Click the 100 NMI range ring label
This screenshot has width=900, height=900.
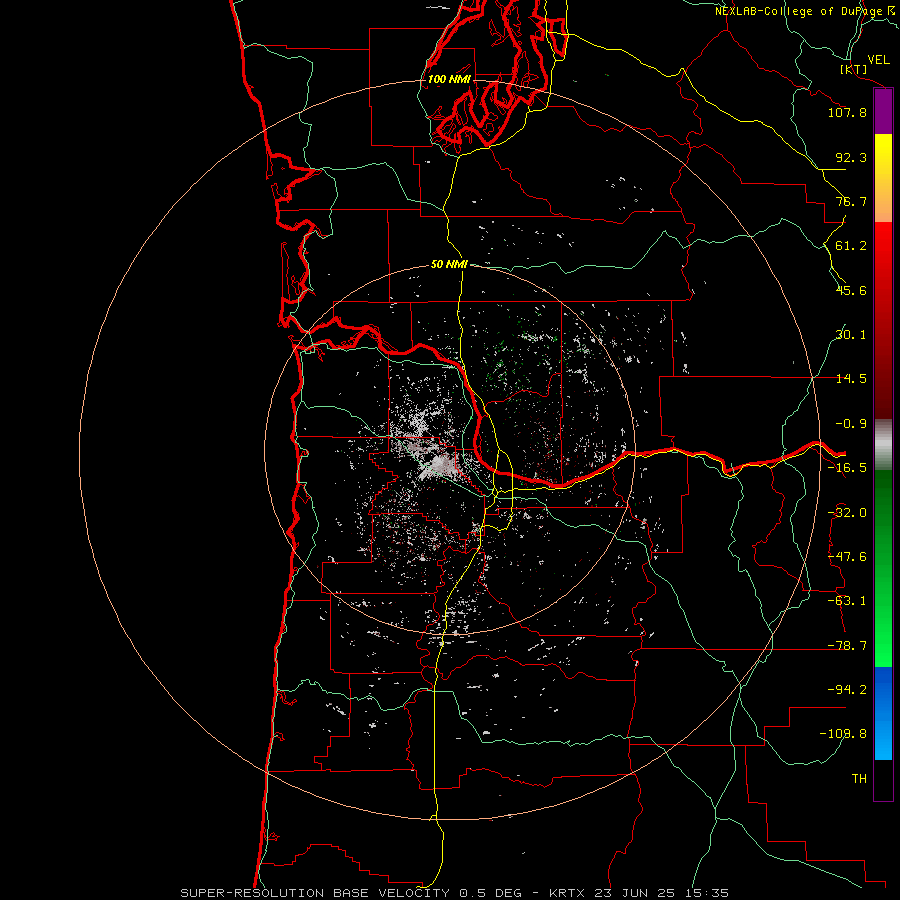click(449, 79)
